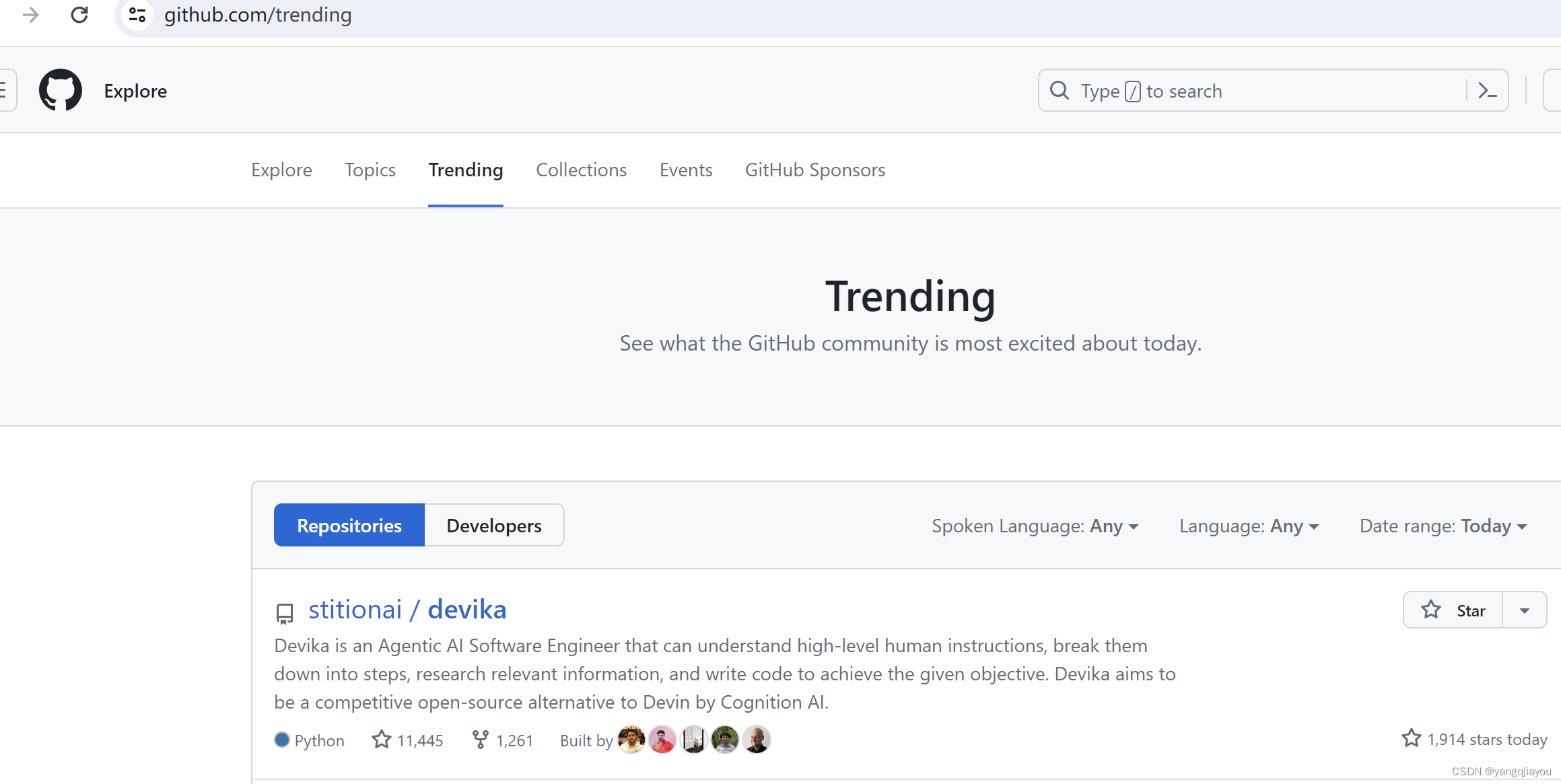Image resolution: width=1561 pixels, height=784 pixels.
Task: Open the 11,445 stargazers link
Action: coord(408,740)
